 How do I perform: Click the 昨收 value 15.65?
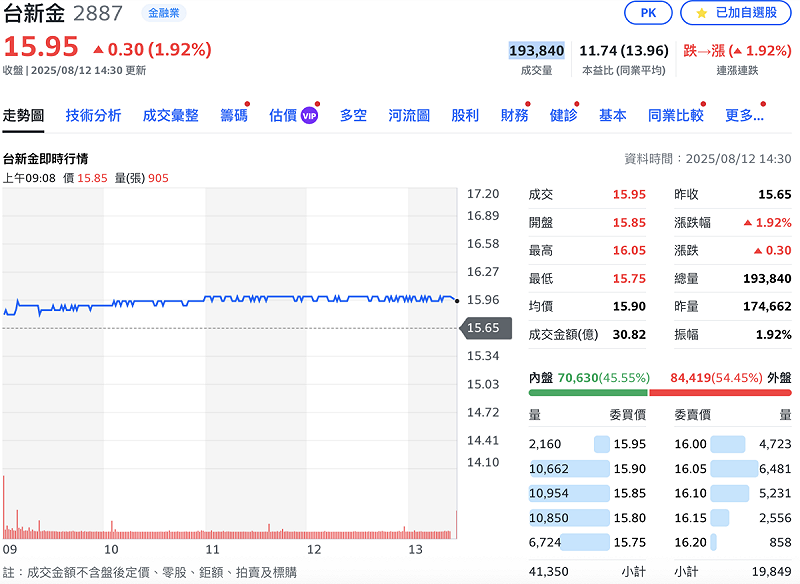tap(774, 194)
